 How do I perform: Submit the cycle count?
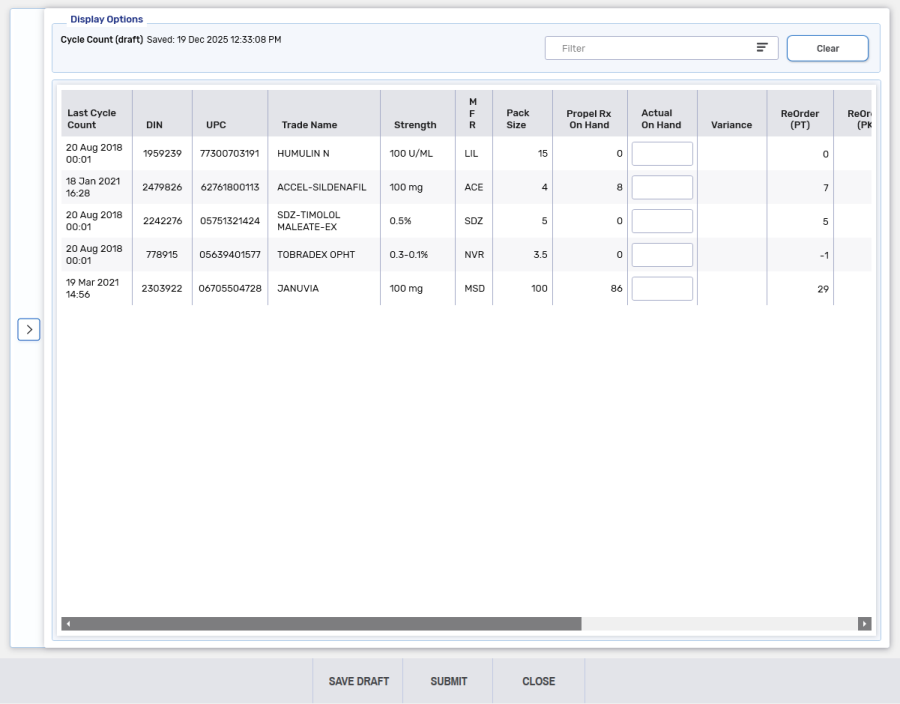(x=448, y=681)
